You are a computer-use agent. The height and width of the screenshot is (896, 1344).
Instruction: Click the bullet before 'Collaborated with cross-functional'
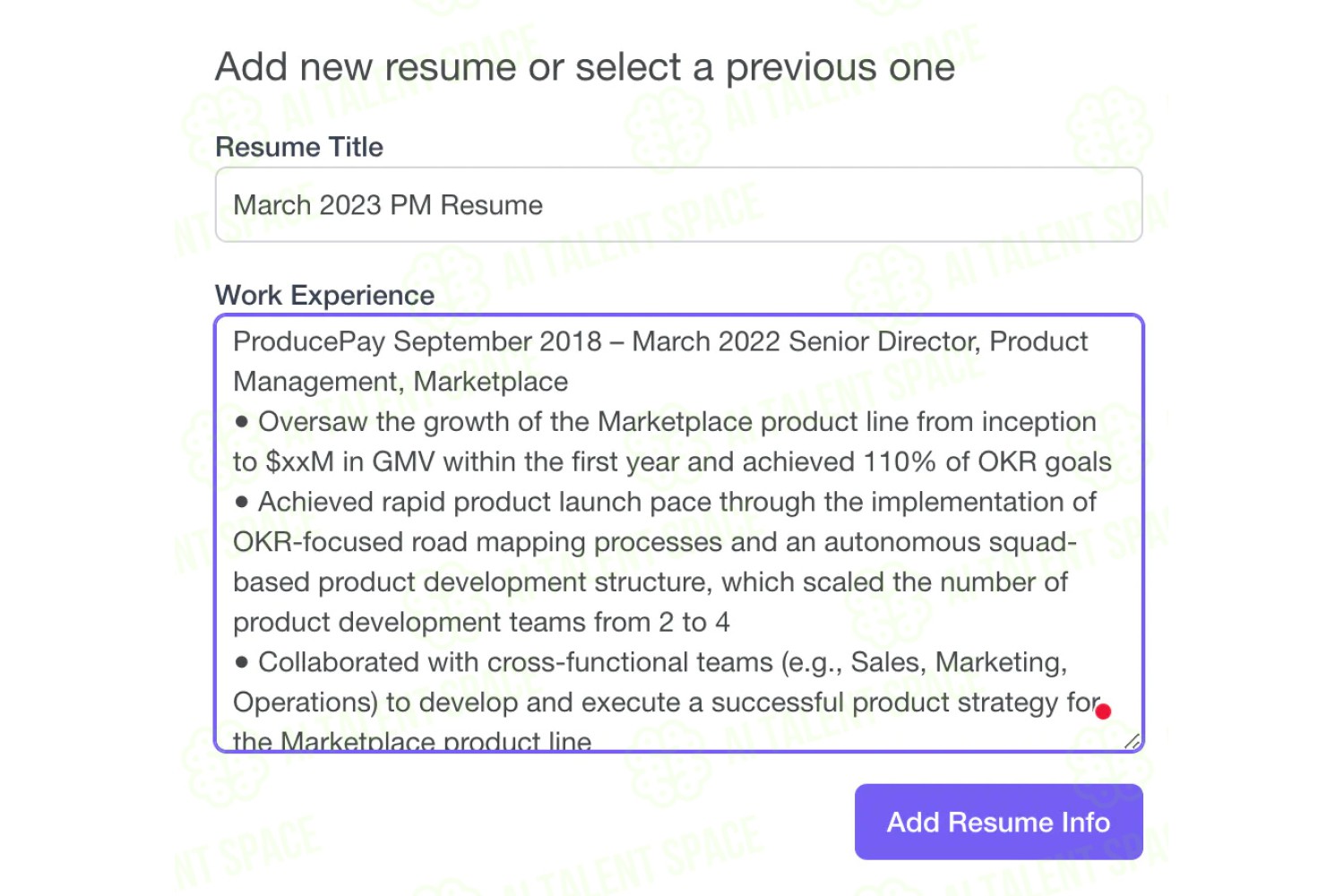241,662
